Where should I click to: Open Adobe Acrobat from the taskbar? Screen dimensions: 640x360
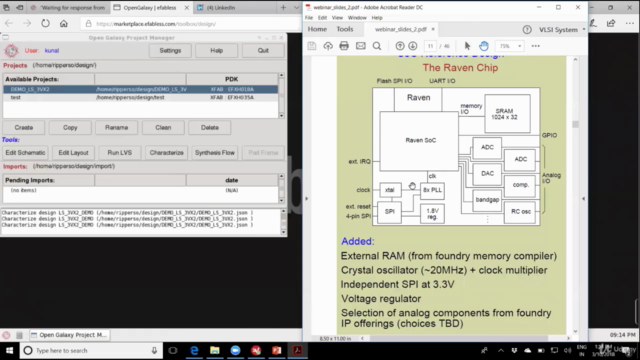pyautogui.click(x=298, y=350)
